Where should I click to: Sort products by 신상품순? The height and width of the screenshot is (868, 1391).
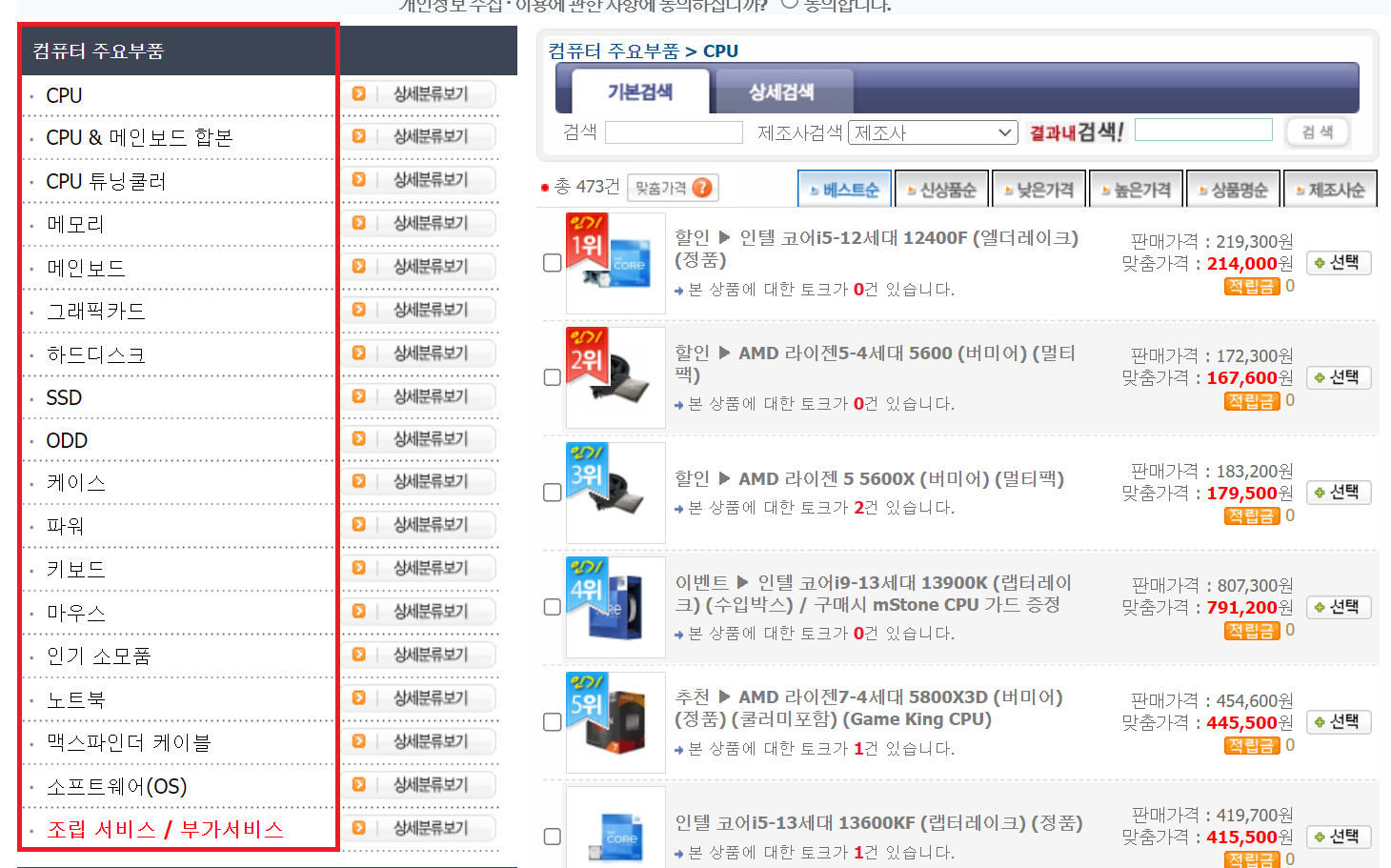pos(941,190)
